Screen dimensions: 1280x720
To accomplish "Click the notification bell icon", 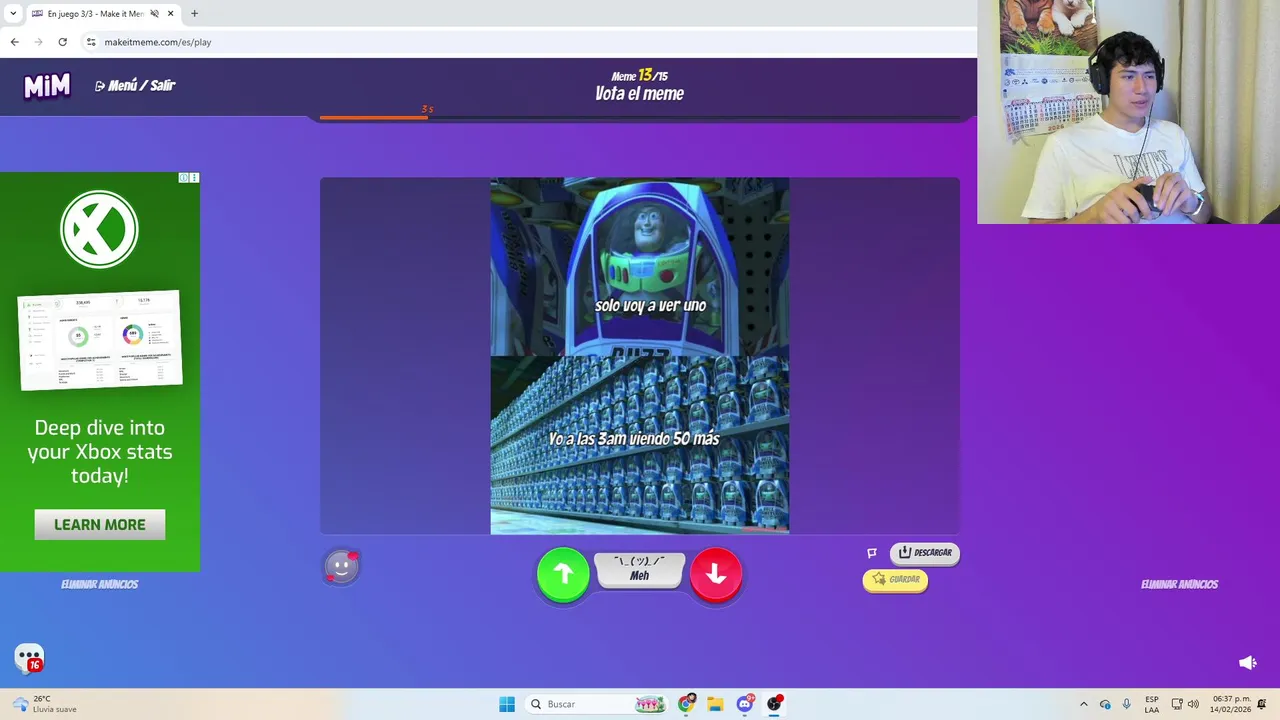I will [x=1262, y=704].
